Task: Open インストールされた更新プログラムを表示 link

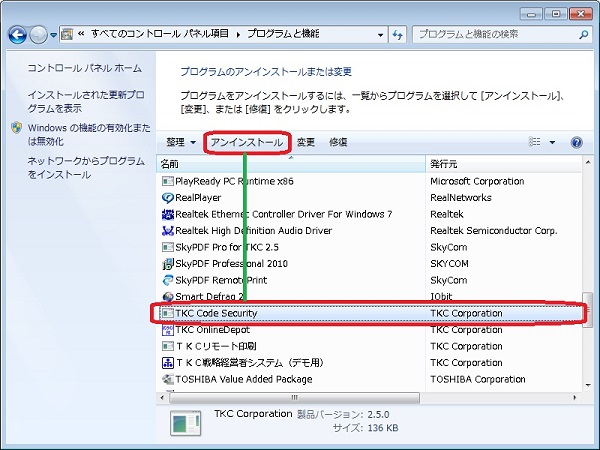Action: 86,101
